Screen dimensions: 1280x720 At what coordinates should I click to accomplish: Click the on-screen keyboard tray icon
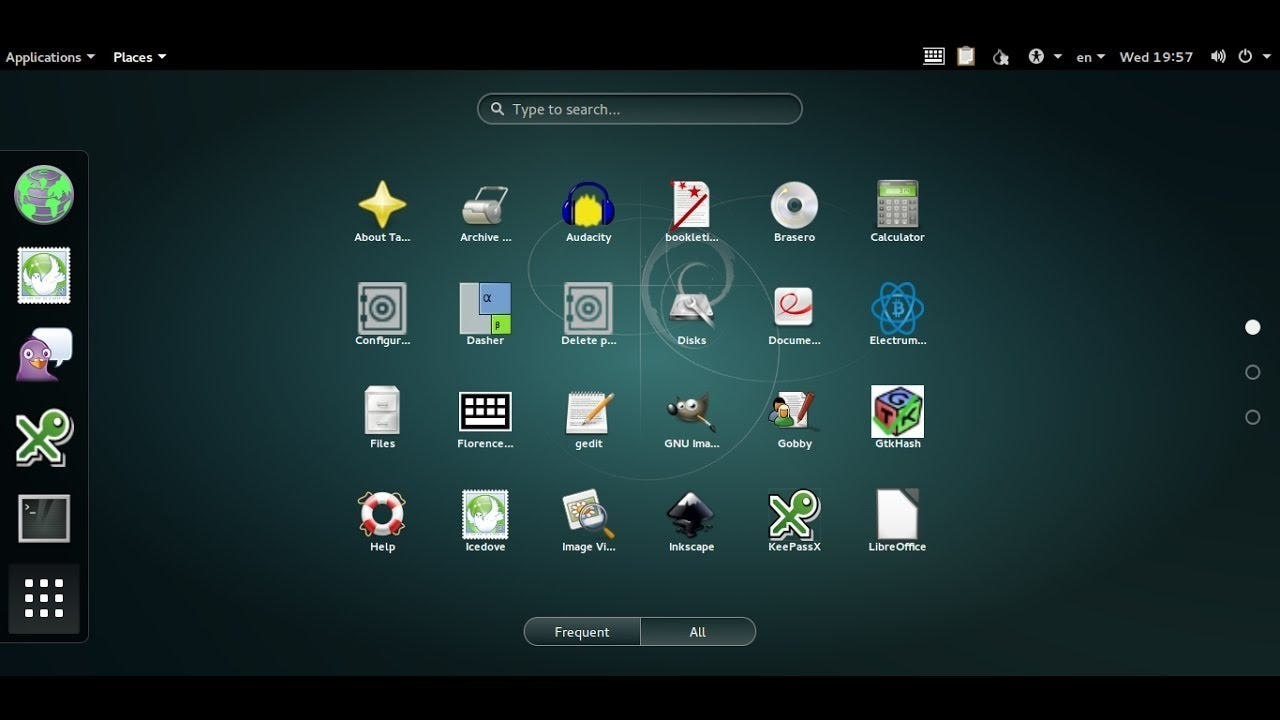point(934,57)
